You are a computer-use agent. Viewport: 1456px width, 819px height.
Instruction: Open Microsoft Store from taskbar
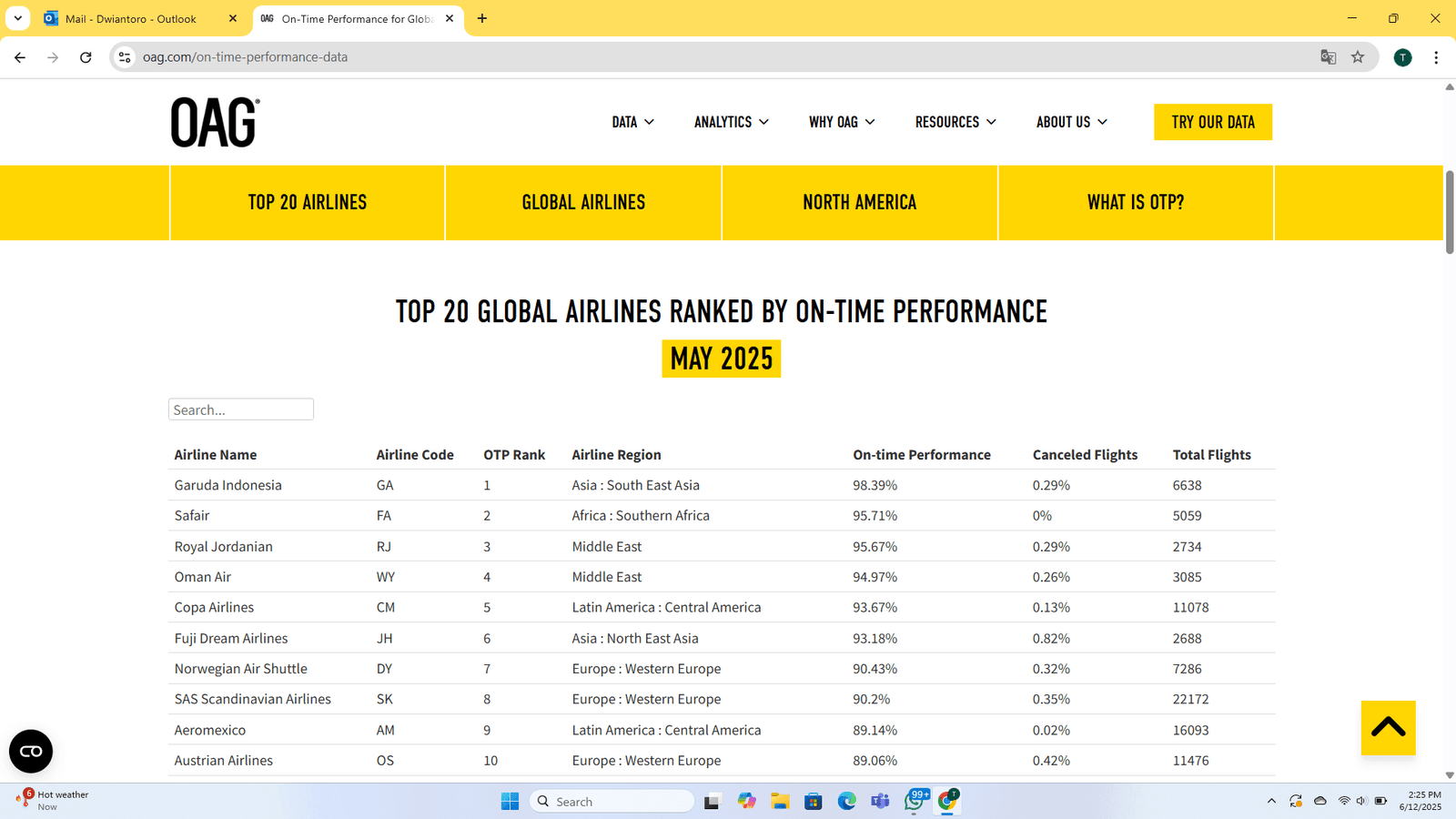pos(814,801)
